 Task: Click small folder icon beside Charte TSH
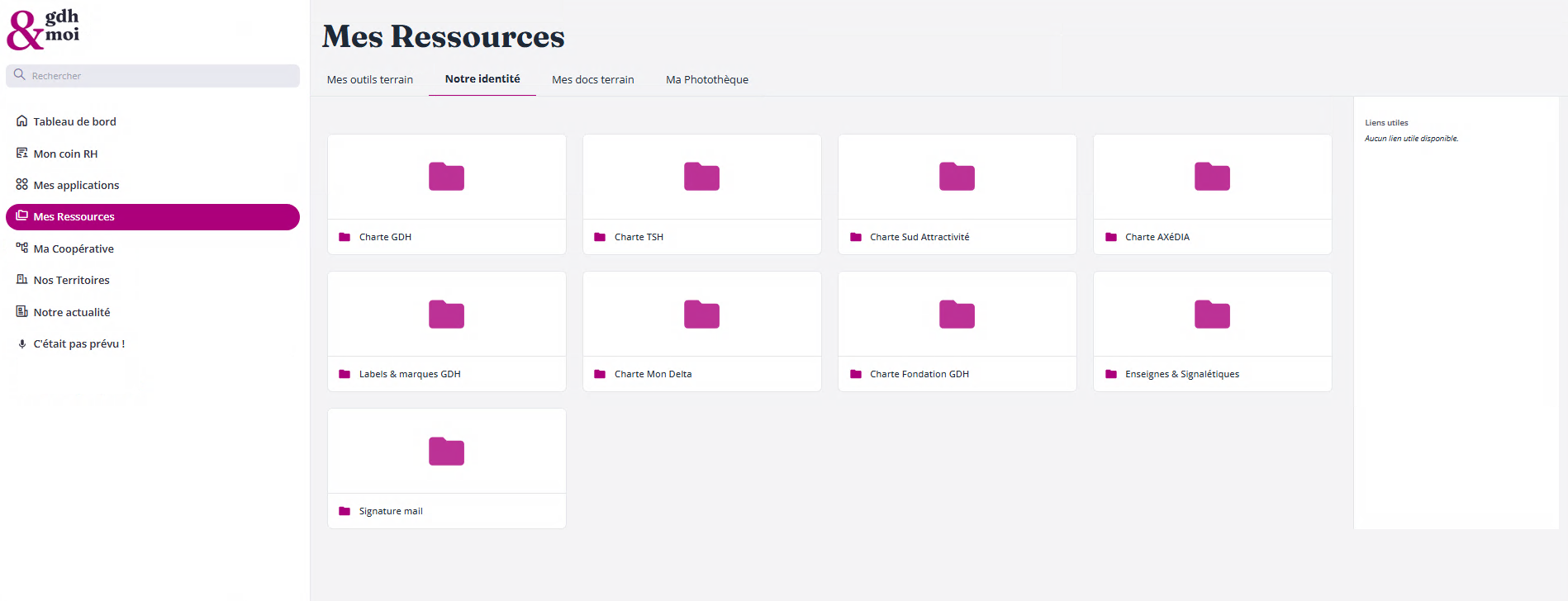click(600, 237)
